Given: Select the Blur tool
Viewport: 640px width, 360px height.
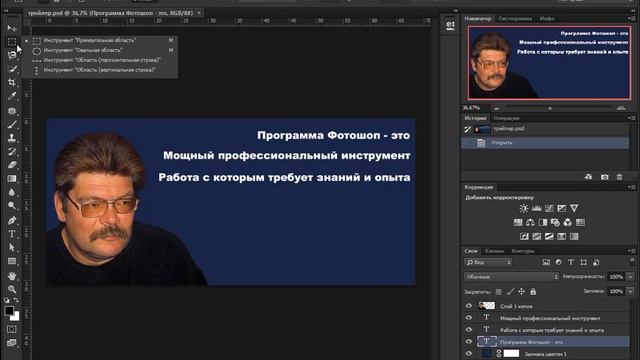Looking at the screenshot, I should click(x=12, y=192).
